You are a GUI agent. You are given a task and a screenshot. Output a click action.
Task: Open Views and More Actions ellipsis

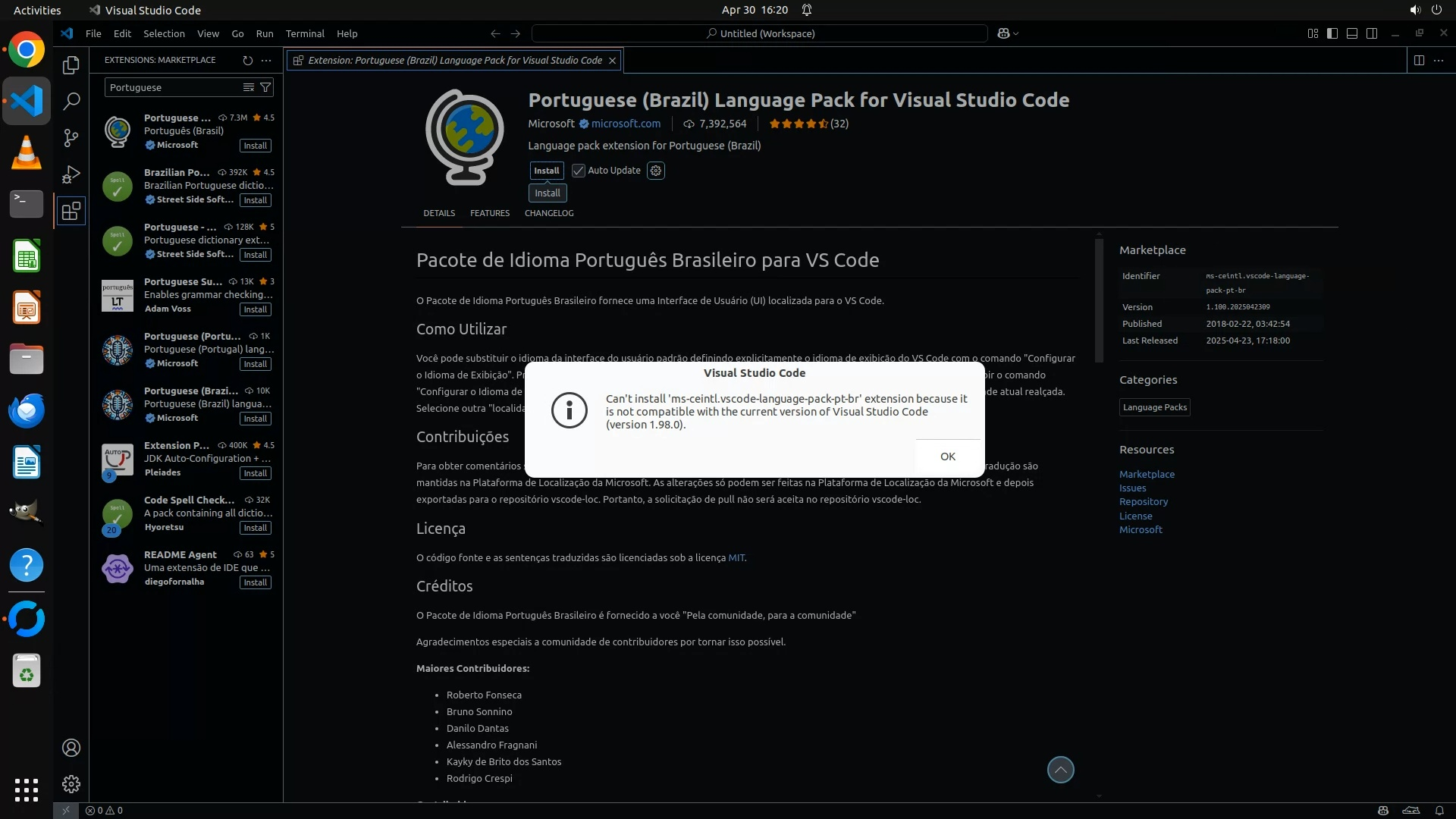click(x=266, y=60)
